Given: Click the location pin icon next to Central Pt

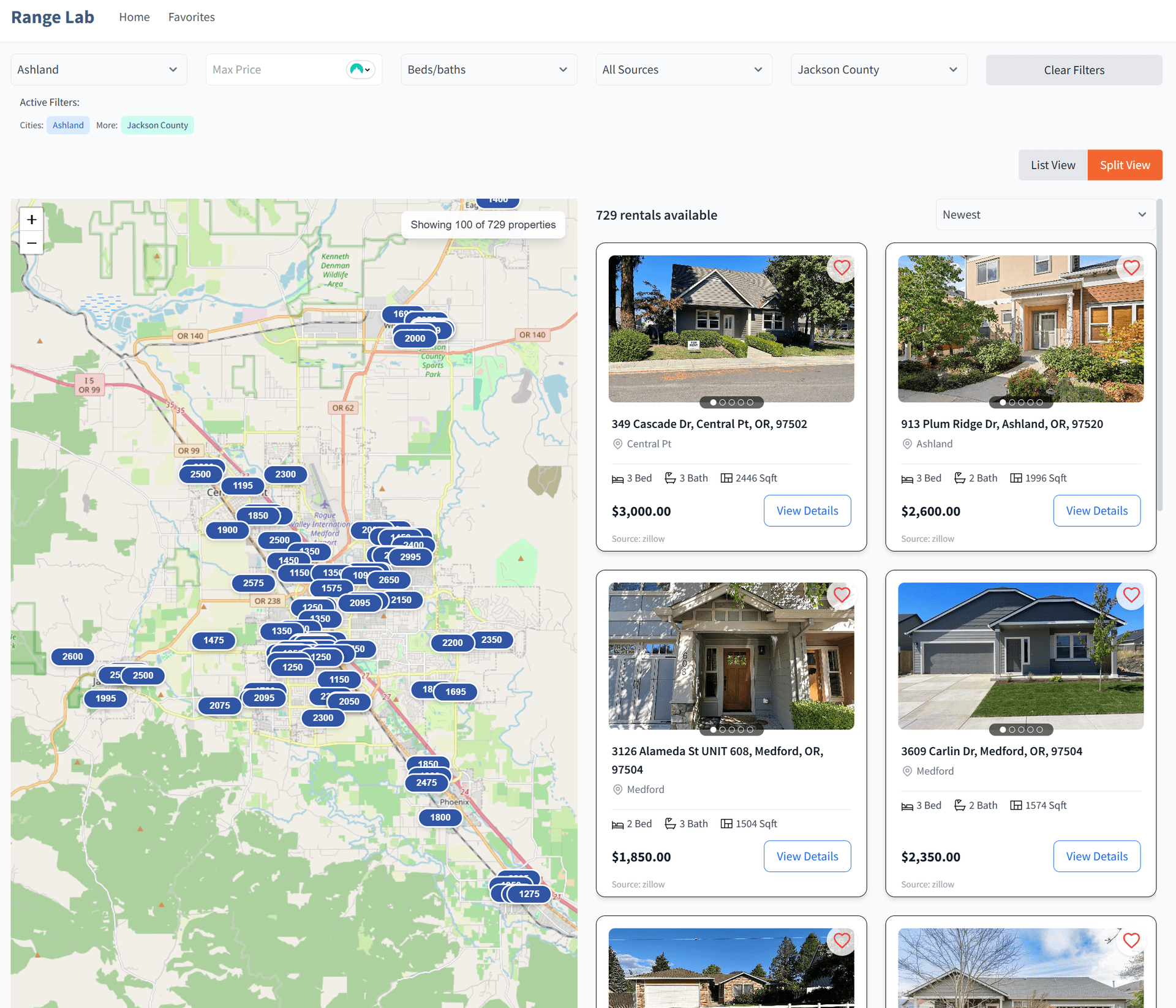Looking at the screenshot, I should pyautogui.click(x=618, y=444).
